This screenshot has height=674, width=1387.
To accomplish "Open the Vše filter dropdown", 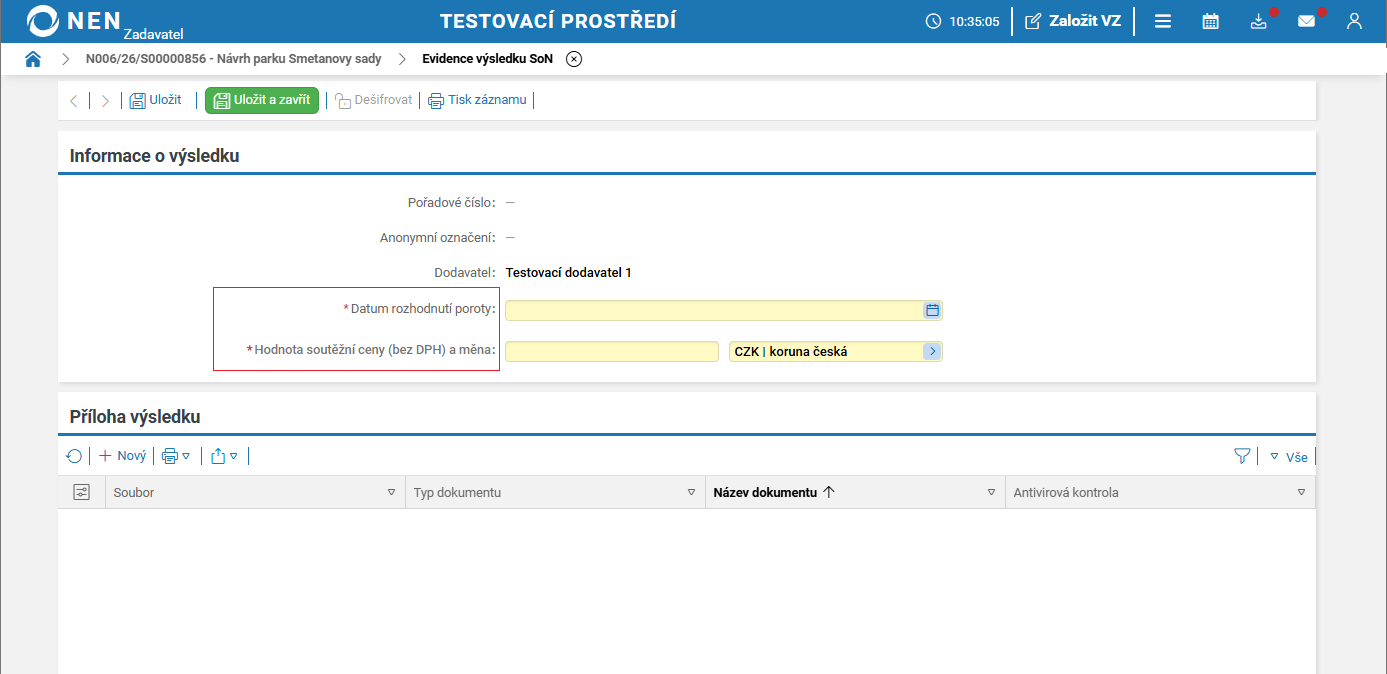I will pos(1288,457).
